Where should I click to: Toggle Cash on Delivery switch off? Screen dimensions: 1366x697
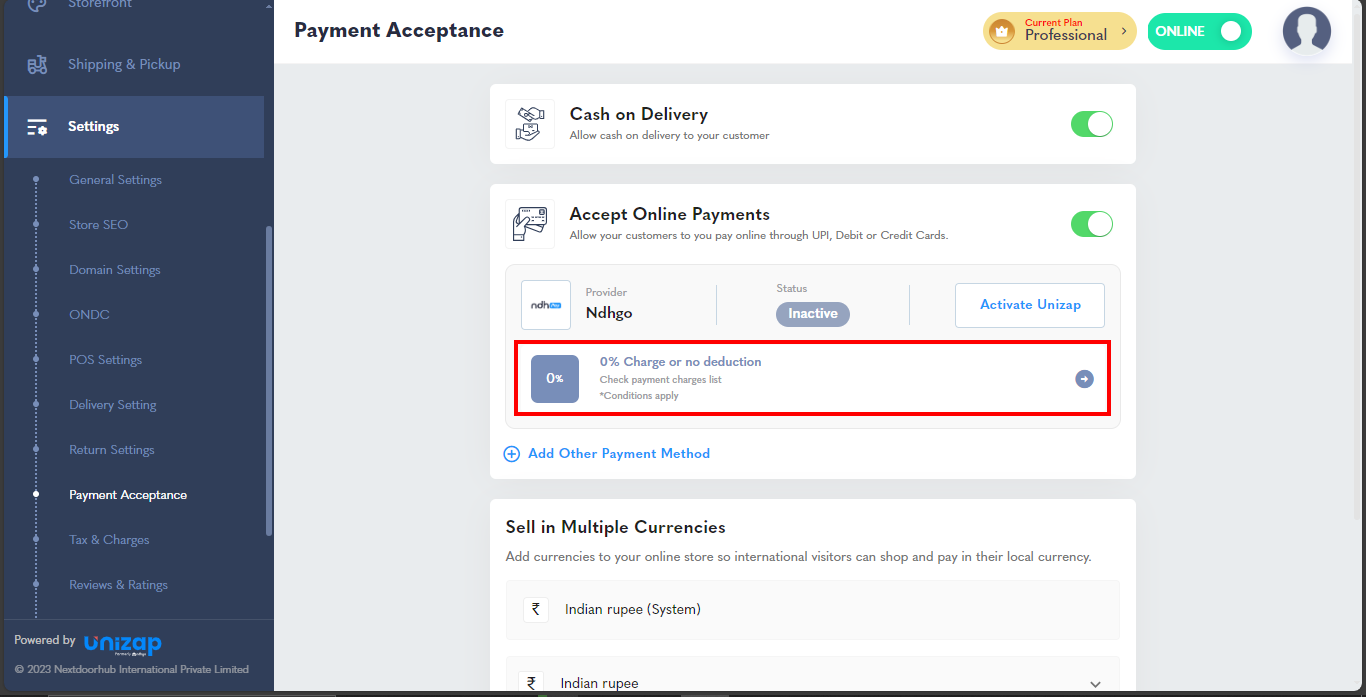(1092, 124)
